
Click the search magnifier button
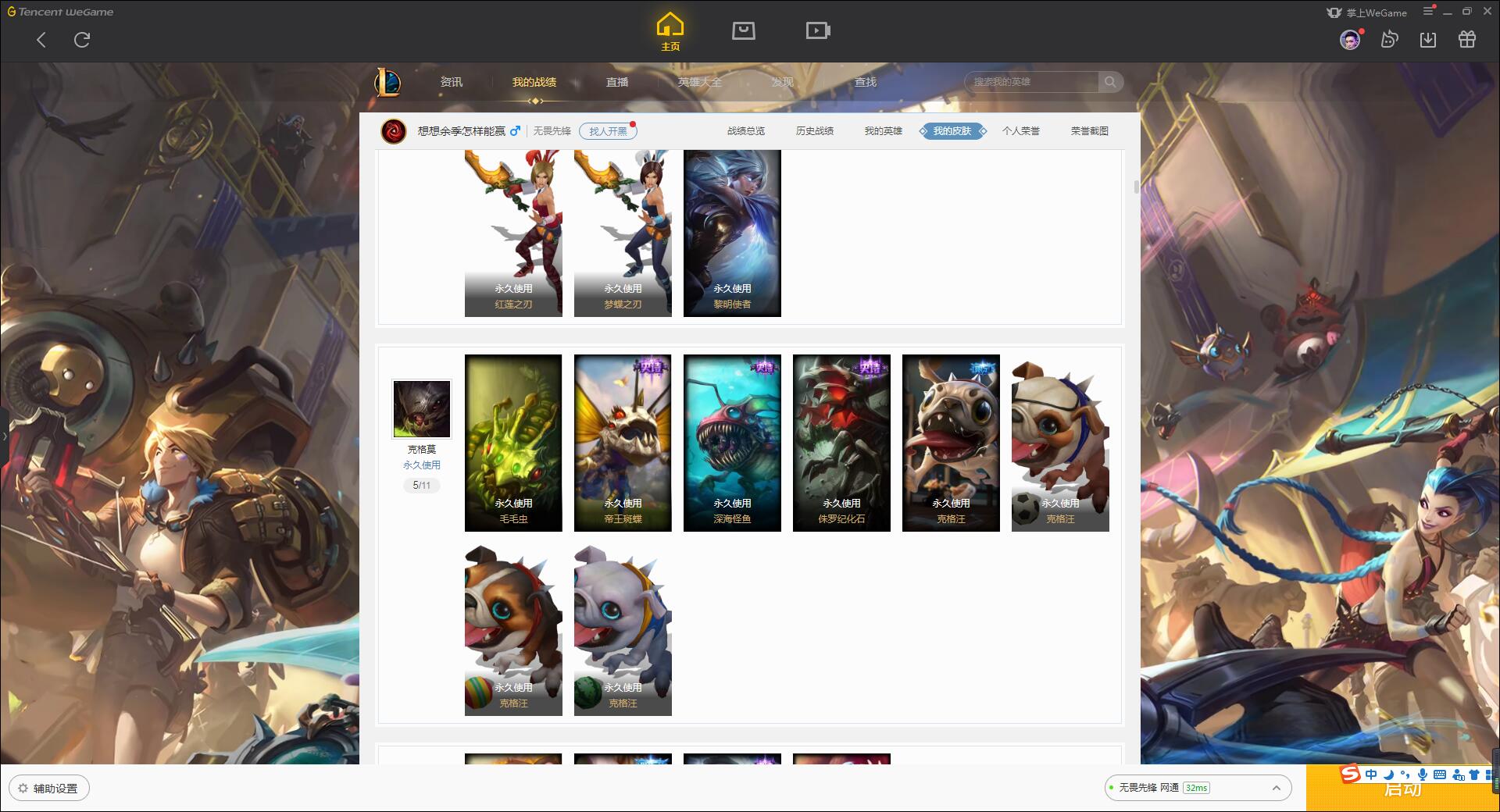1110,82
